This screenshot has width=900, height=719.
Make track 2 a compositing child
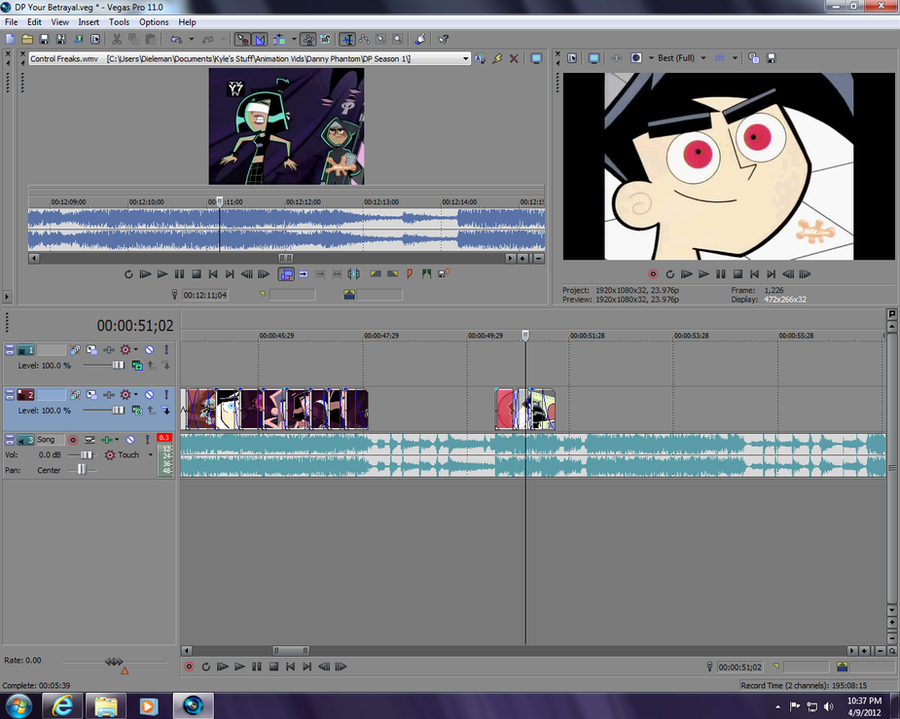click(x=165, y=410)
